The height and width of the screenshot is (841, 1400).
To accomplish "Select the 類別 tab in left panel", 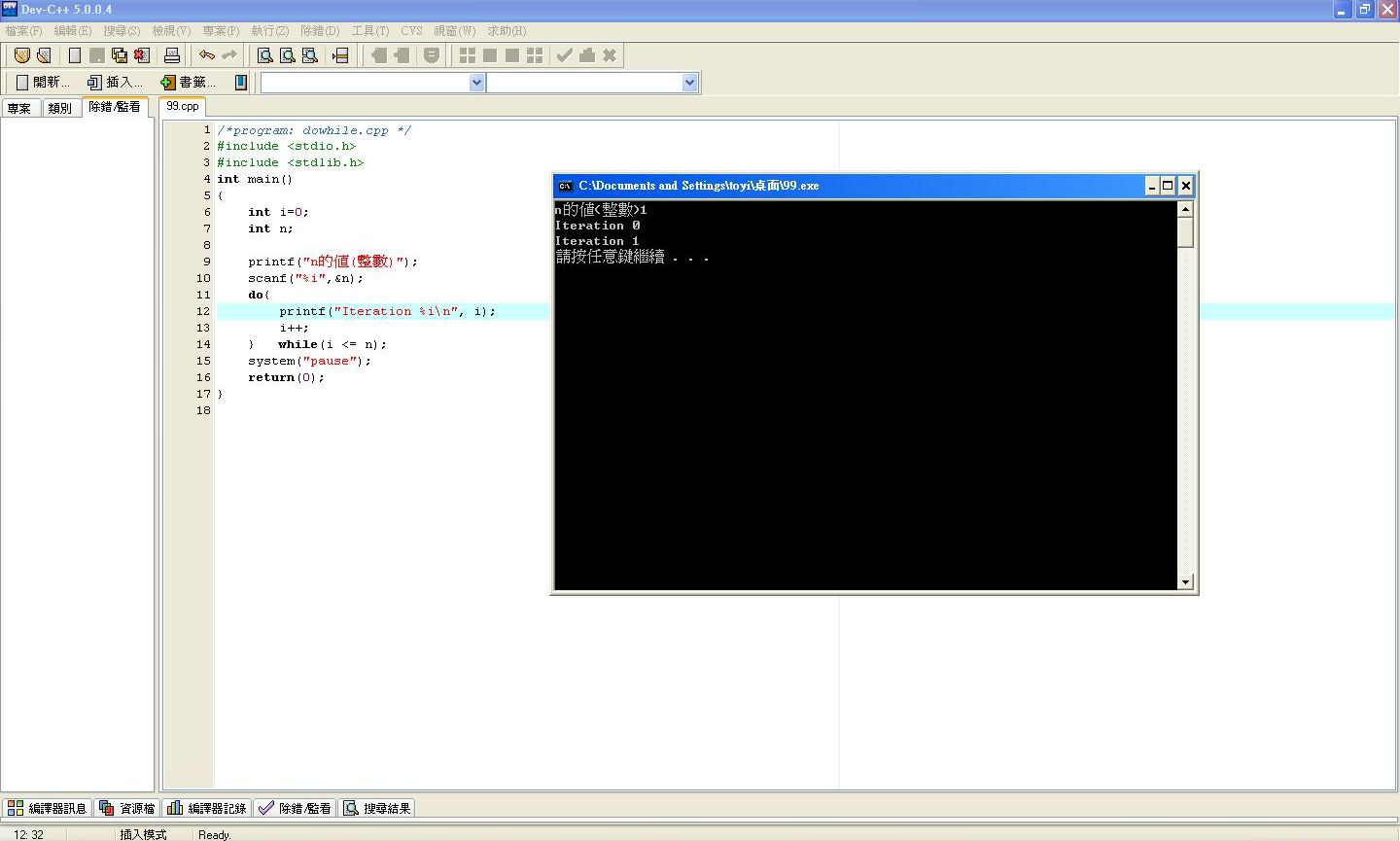I will (60, 108).
